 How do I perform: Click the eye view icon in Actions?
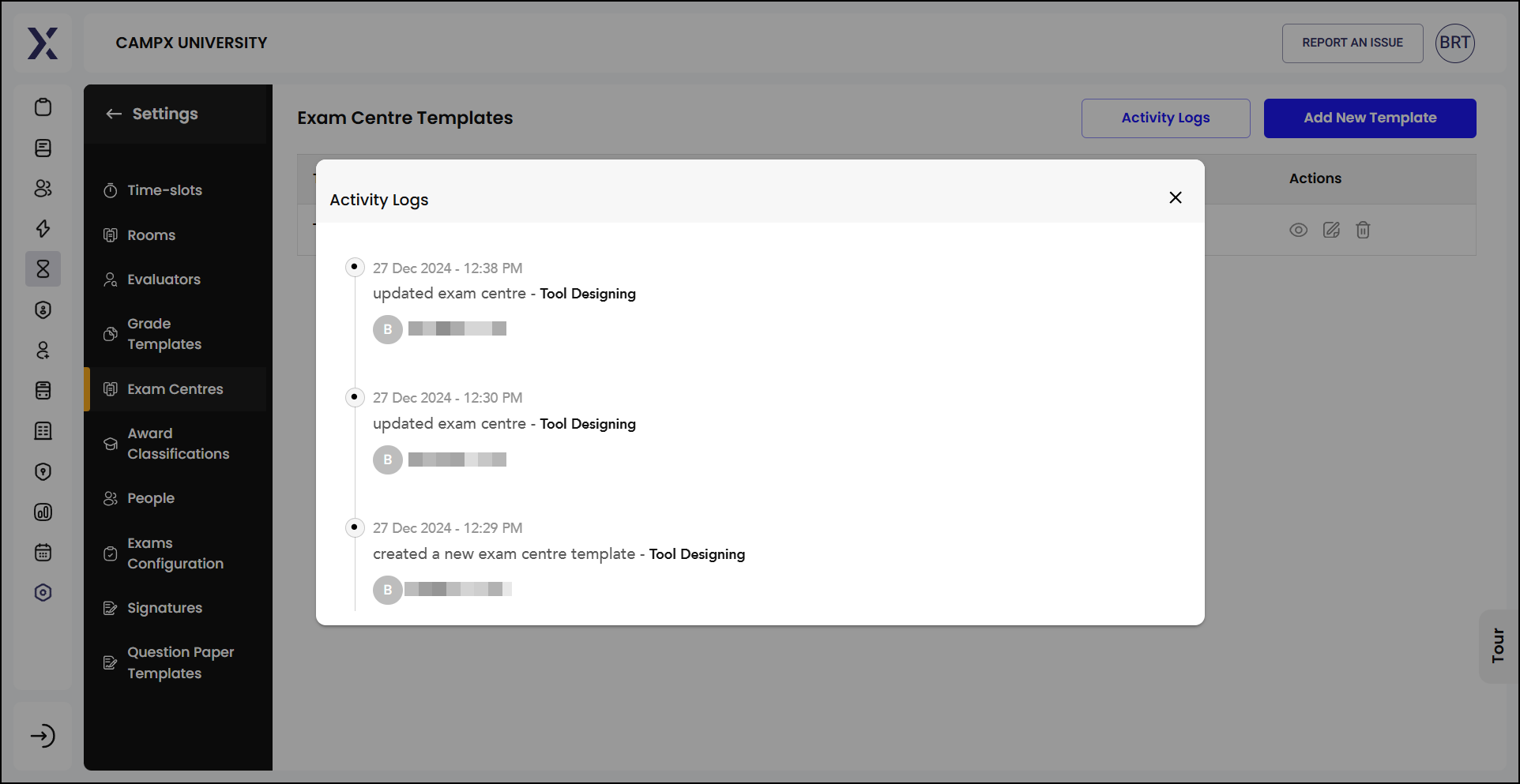click(1298, 230)
